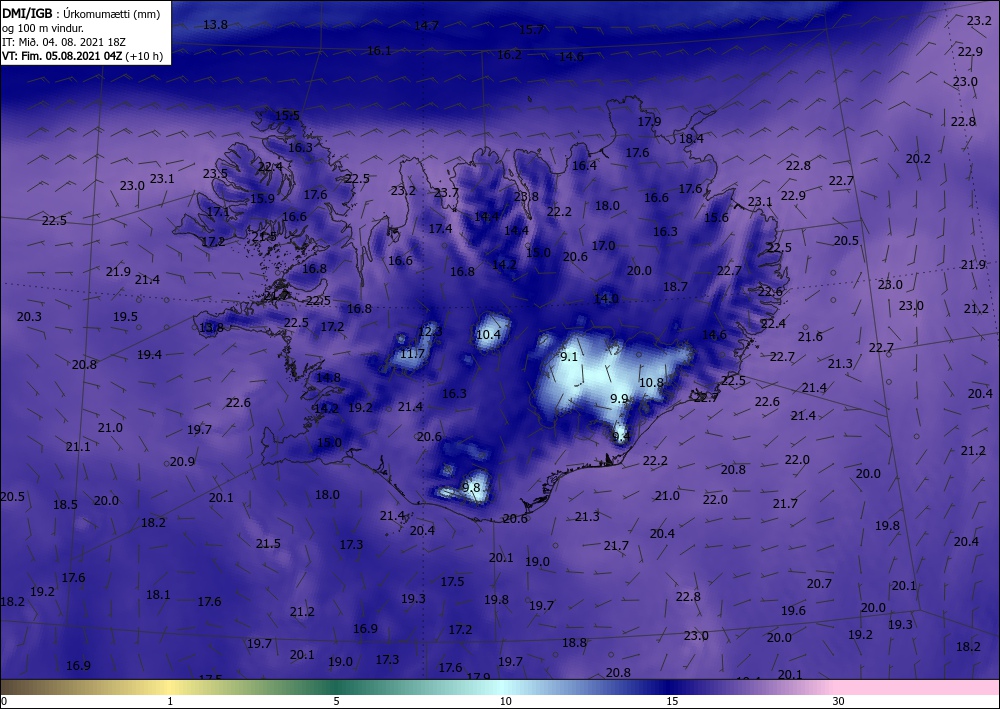Click the colorbar label '5'

point(336,701)
